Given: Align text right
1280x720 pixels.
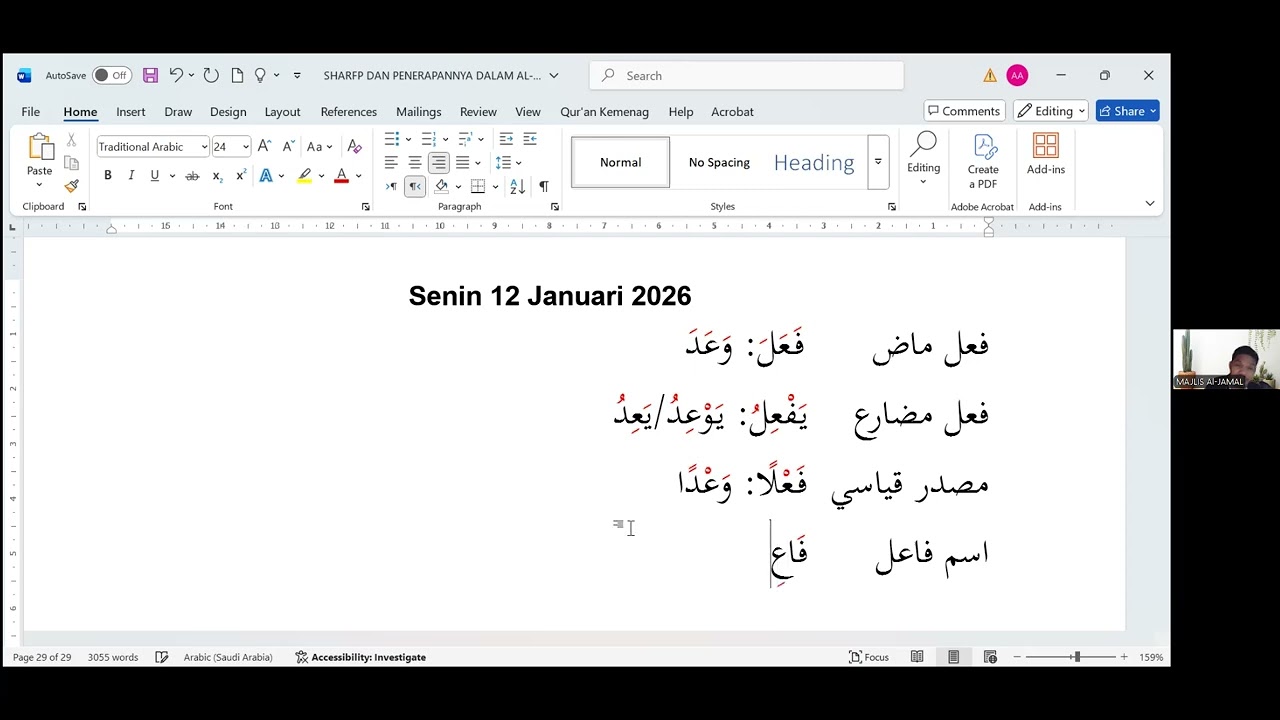Looking at the screenshot, I should pos(438,162).
